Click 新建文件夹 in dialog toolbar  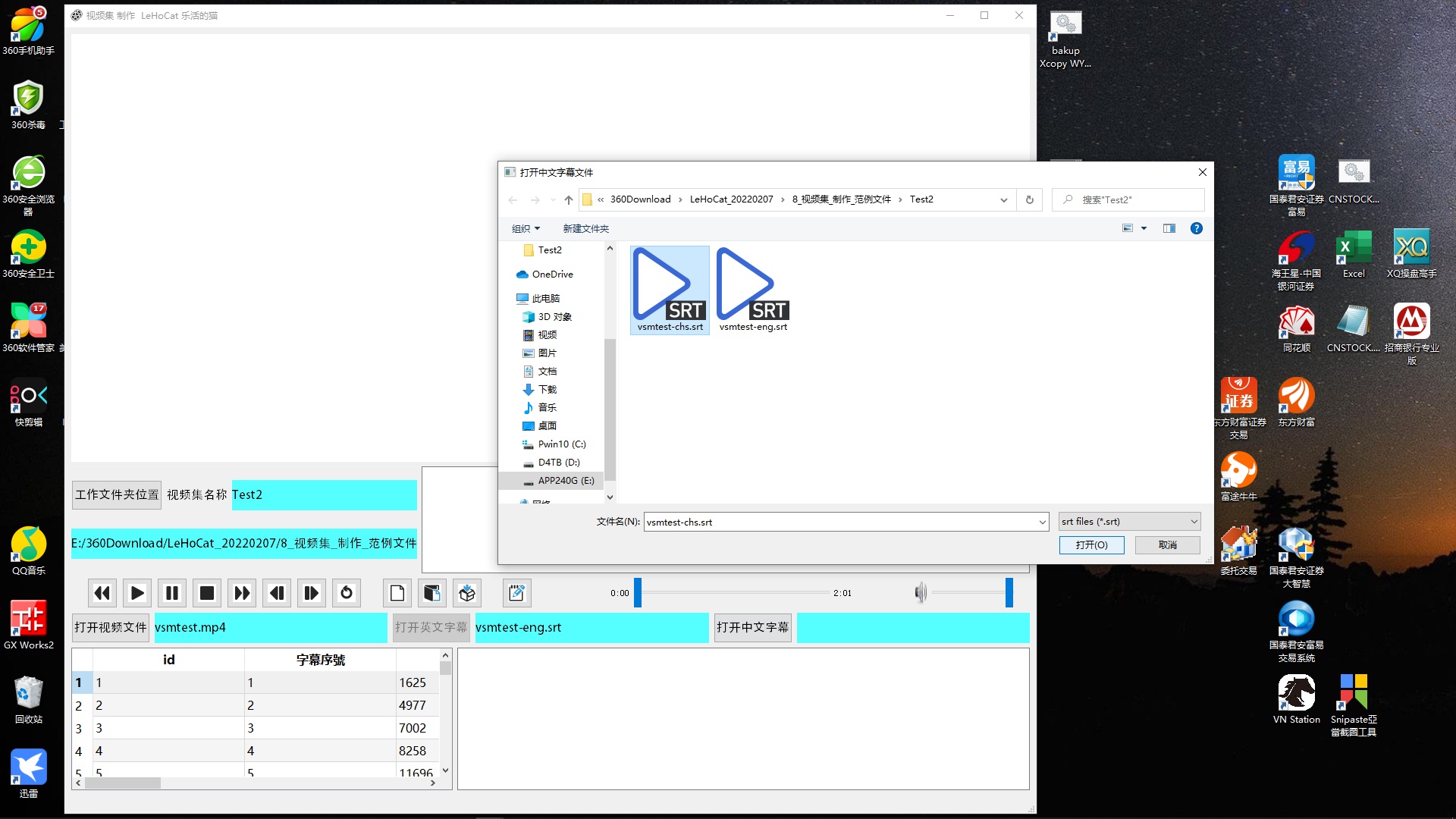585,228
